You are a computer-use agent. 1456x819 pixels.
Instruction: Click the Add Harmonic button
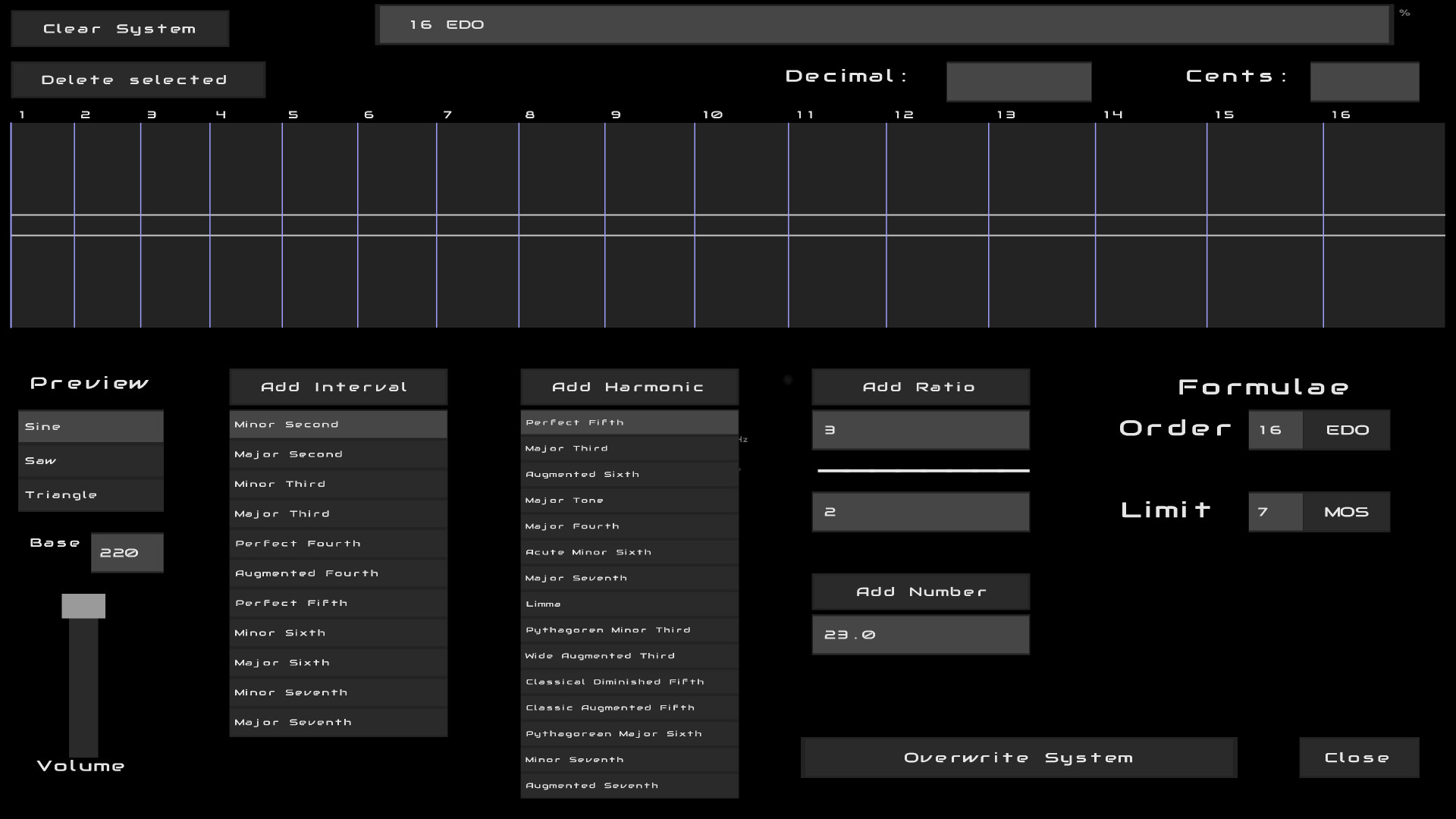click(629, 387)
